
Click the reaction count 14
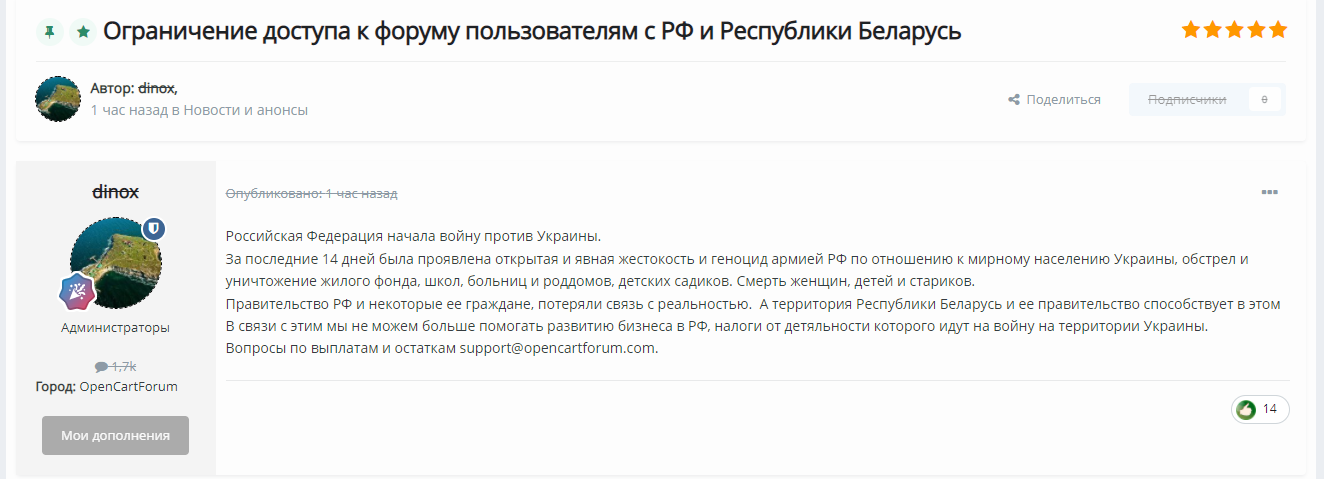click(1270, 409)
